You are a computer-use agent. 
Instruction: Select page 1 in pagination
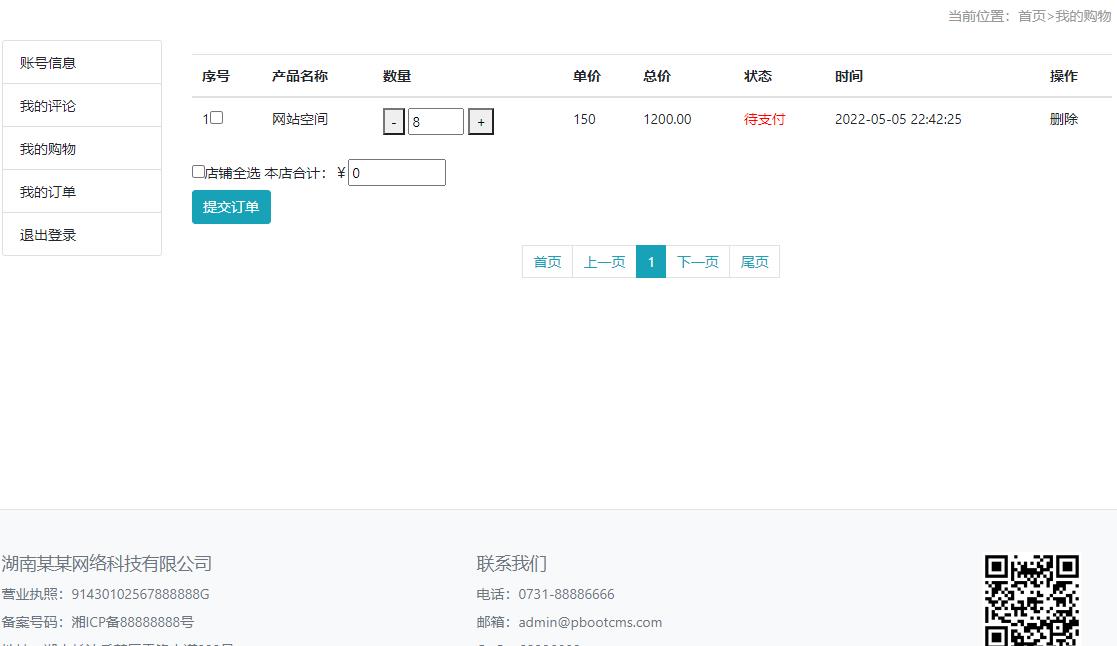pos(651,262)
